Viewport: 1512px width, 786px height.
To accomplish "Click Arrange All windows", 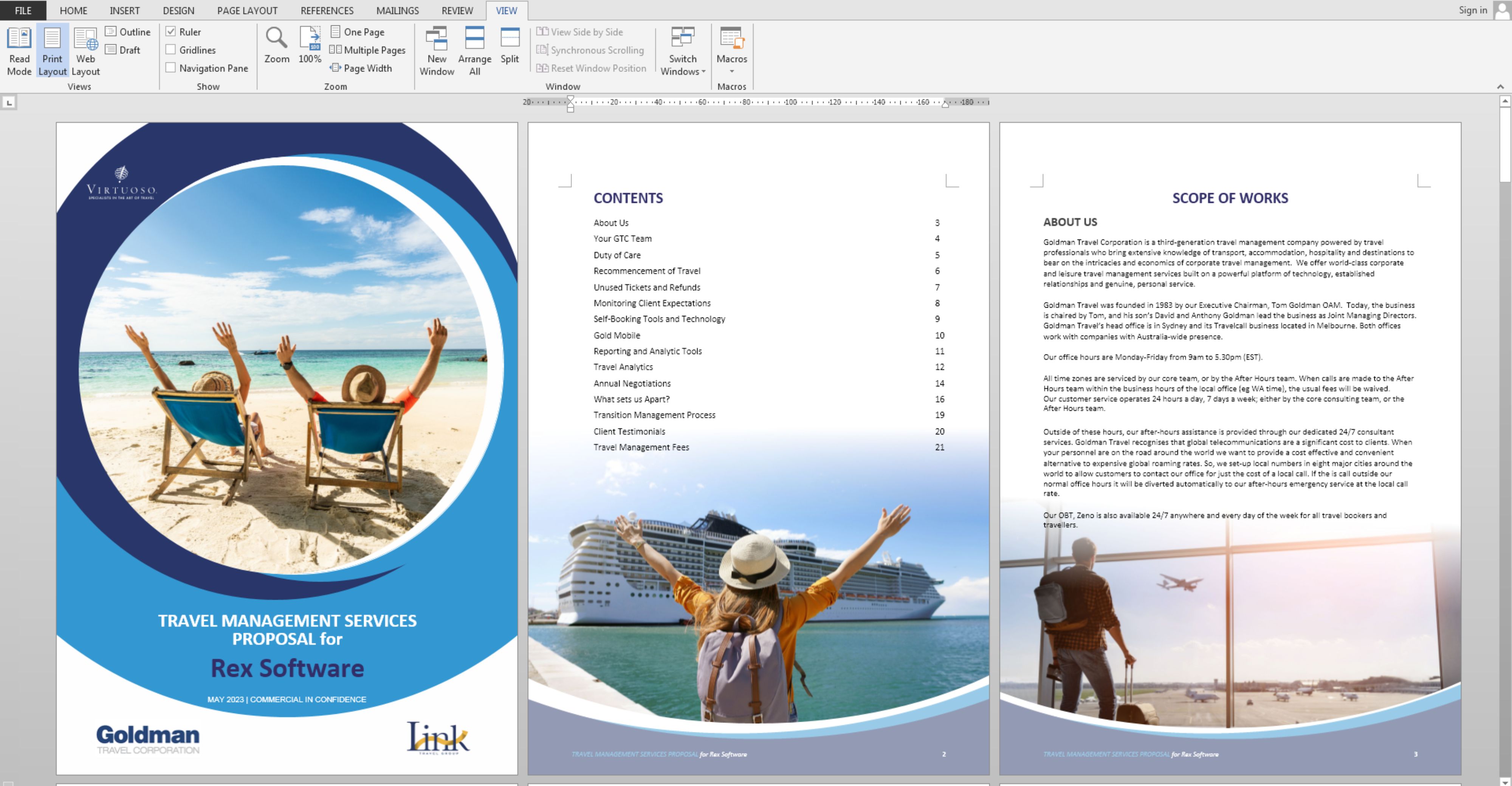I will click(474, 50).
